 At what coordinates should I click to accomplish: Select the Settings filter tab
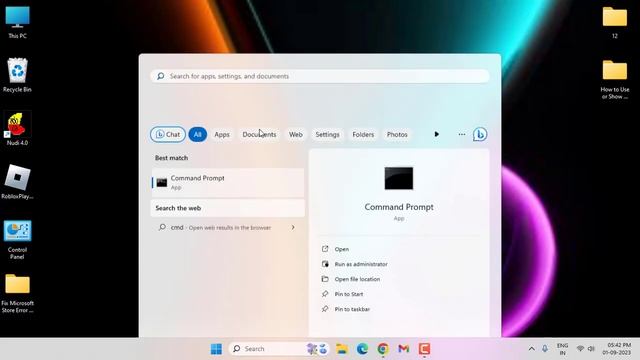(x=327, y=134)
